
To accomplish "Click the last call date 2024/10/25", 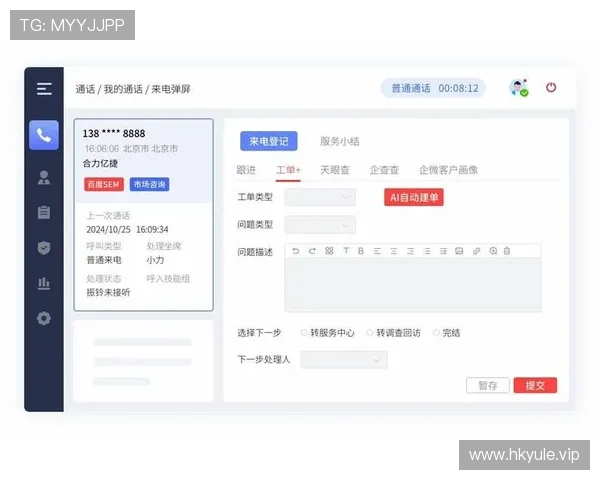I will click(108, 230).
